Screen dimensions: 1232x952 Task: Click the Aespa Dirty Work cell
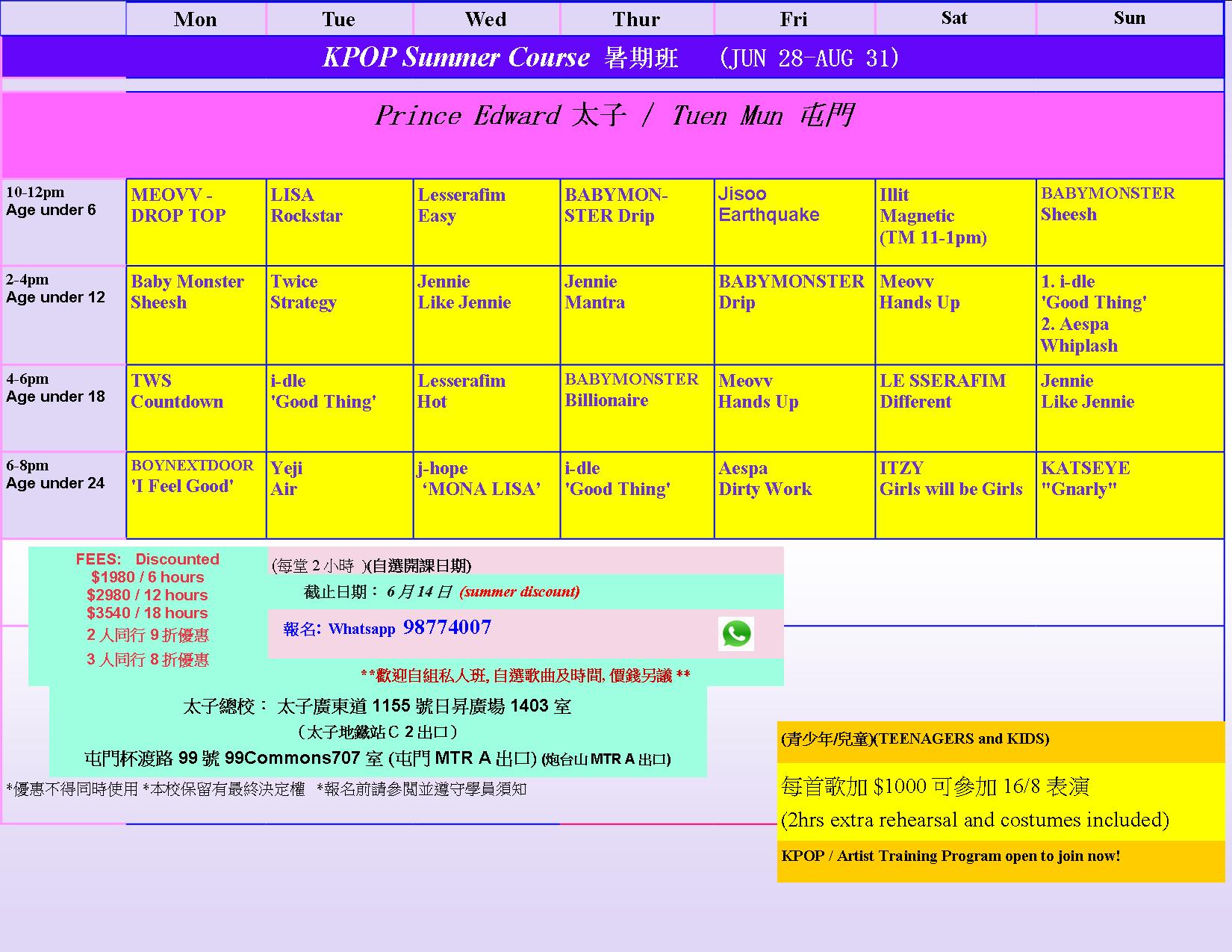pos(794,495)
